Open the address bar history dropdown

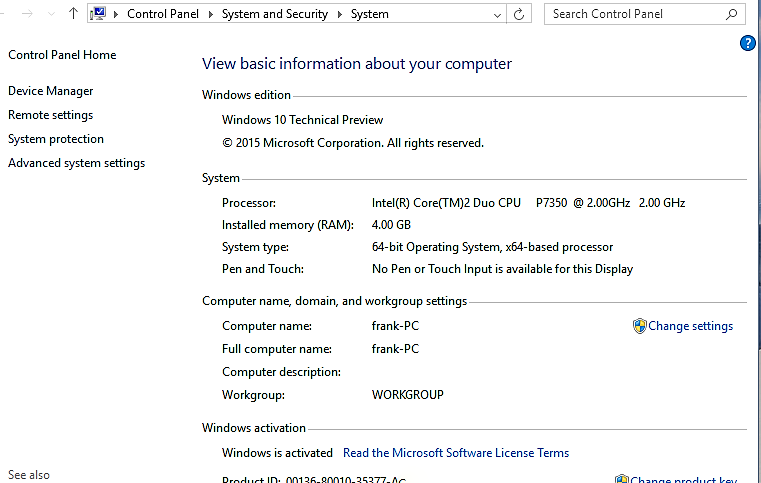point(497,15)
